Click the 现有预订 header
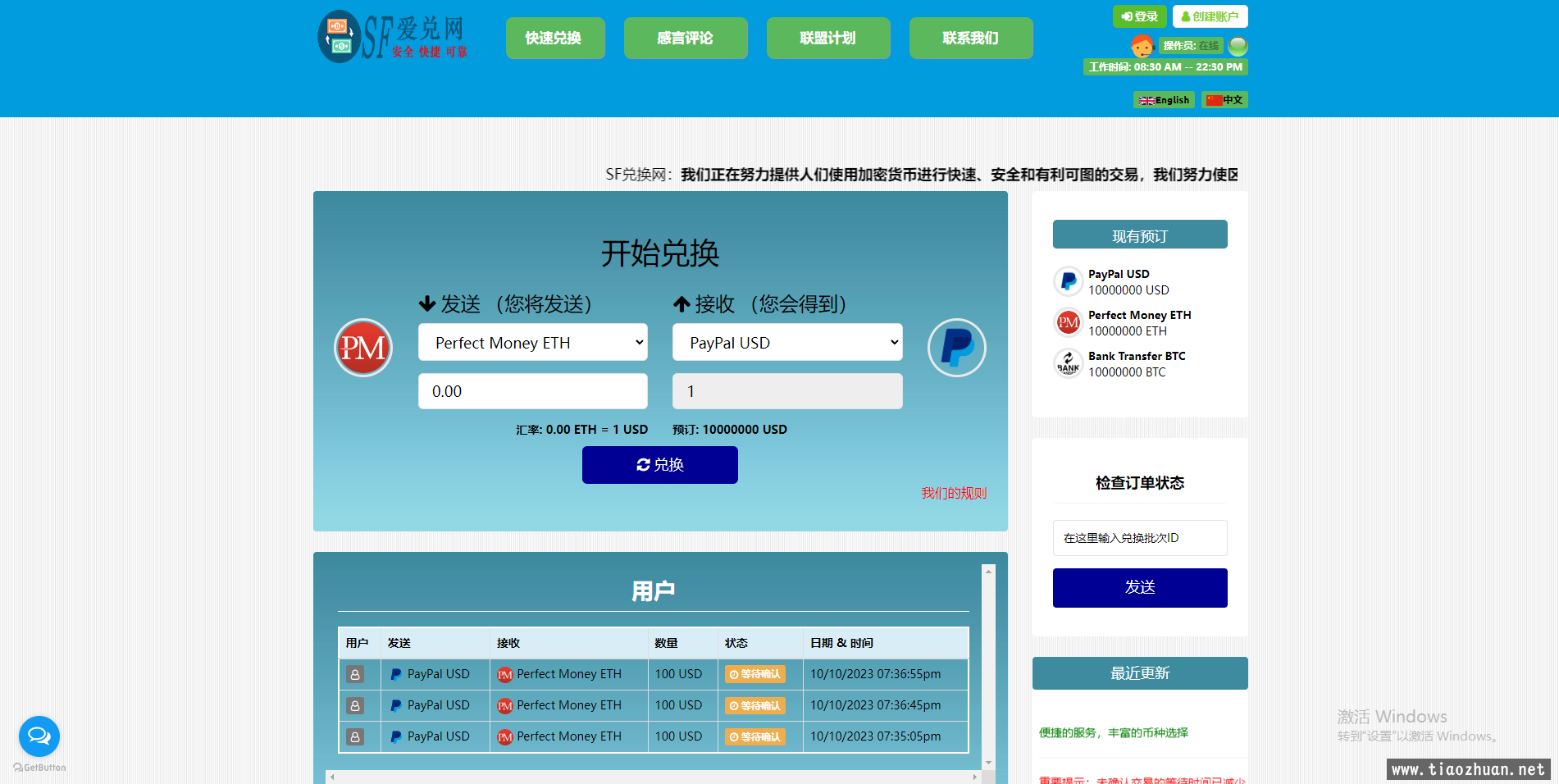Image resolution: width=1559 pixels, height=784 pixels. (1140, 235)
